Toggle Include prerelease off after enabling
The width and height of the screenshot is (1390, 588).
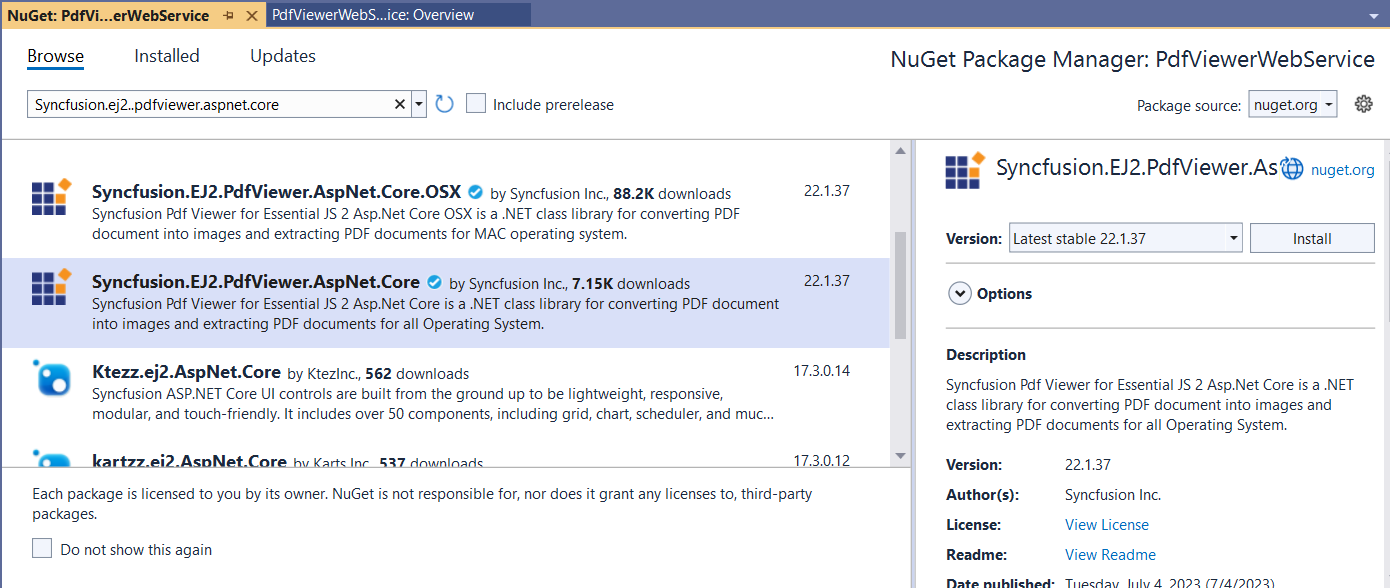(476, 103)
